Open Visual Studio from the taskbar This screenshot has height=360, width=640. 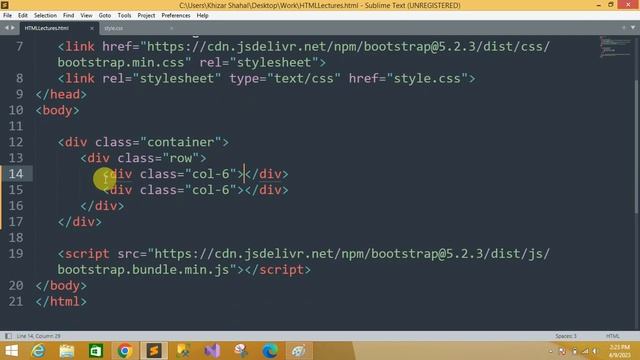212,351
